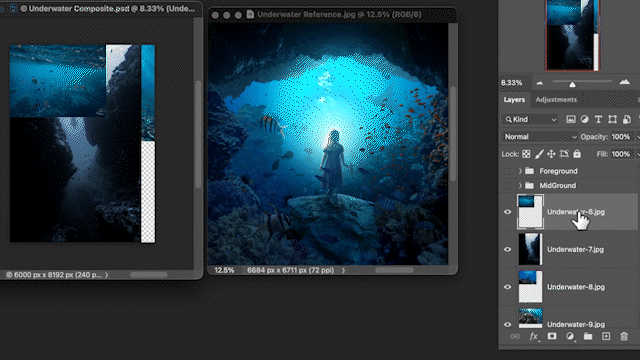Image resolution: width=640 pixels, height=360 pixels.
Task: Zoom in with large mountains icon in Navigator
Action: click(624, 82)
